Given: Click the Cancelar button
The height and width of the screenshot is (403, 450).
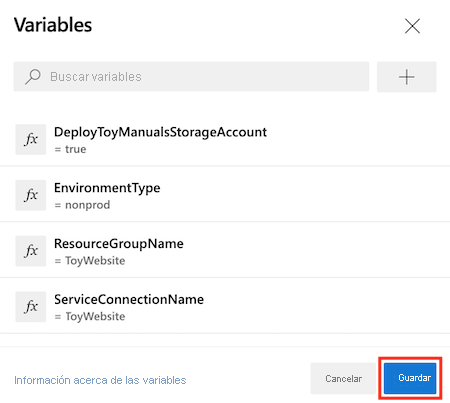Looking at the screenshot, I should click(343, 379).
